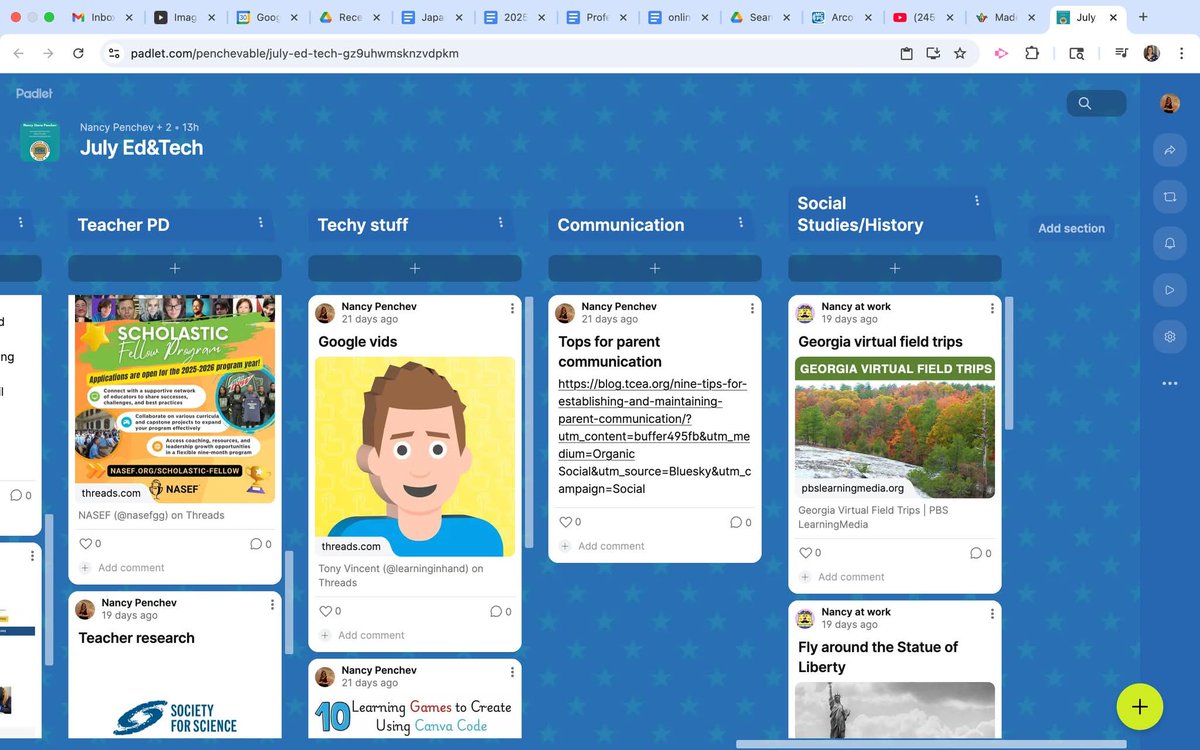The height and width of the screenshot is (750, 1200).
Task: Click the share arrow icon in sidebar
Action: pyautogui.click(x=1169, y=151)
